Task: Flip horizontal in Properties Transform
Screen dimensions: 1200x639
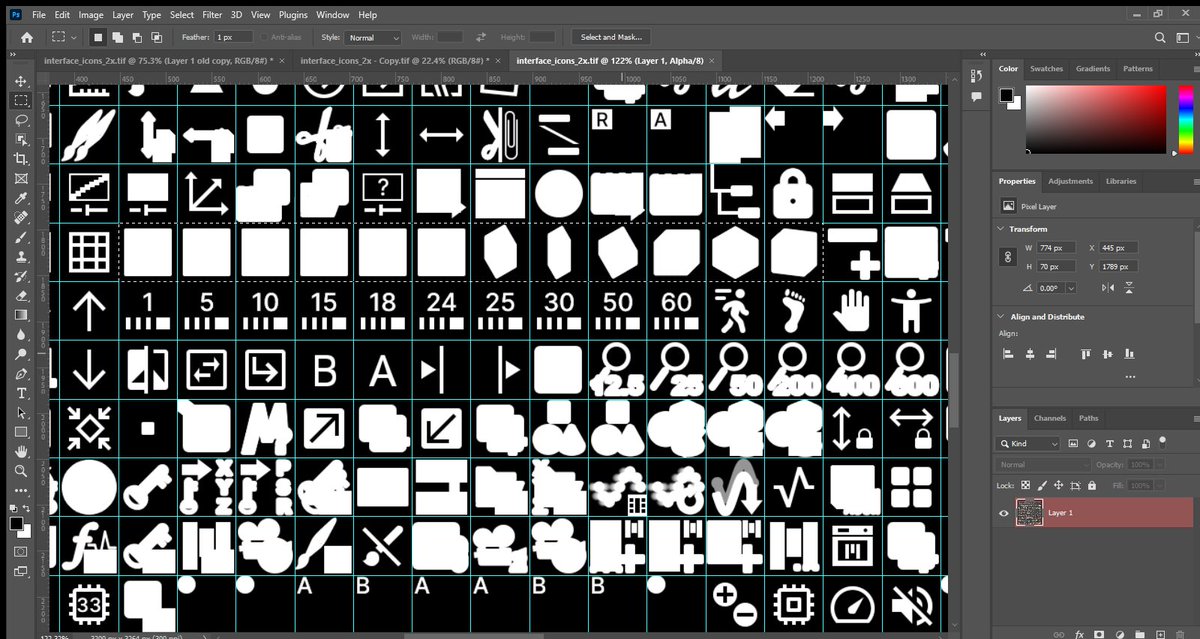Action: (x=1106, y=287)
